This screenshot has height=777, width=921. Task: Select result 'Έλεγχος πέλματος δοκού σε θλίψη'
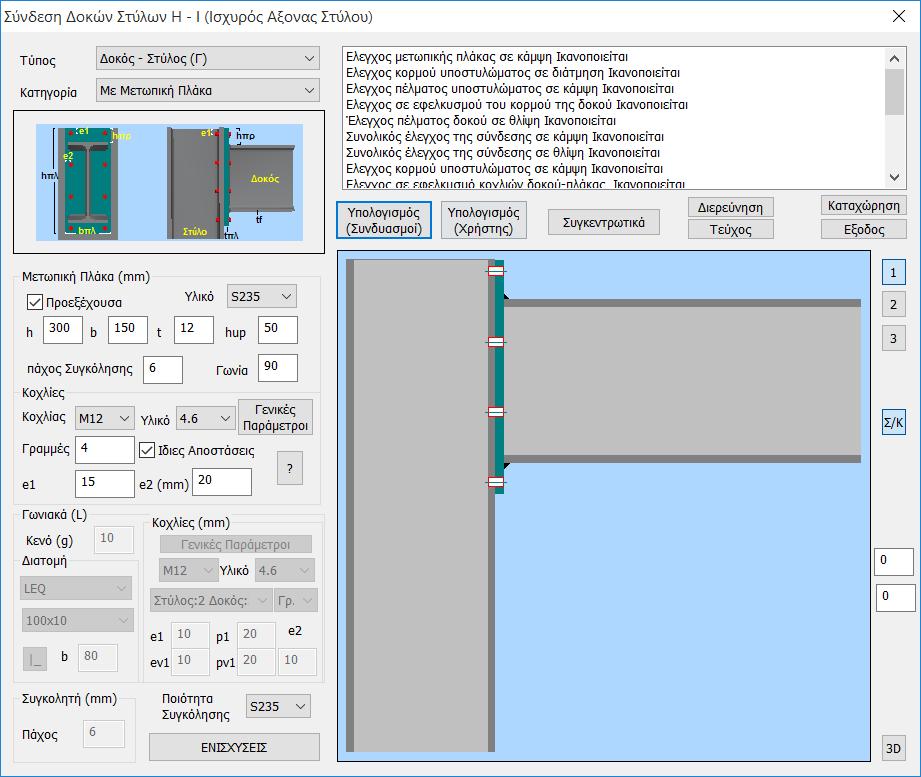(480, 120)
